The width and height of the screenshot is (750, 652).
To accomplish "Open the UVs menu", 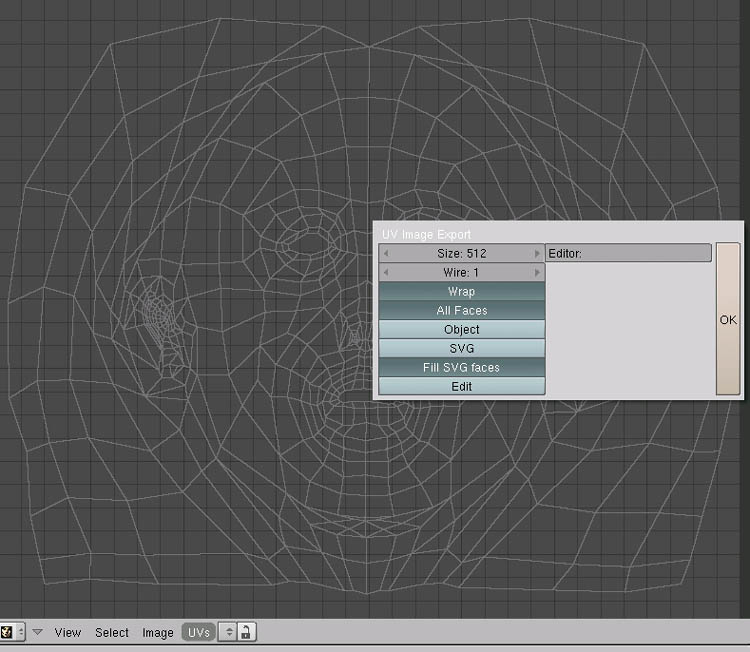I will [x=199, y=632].
